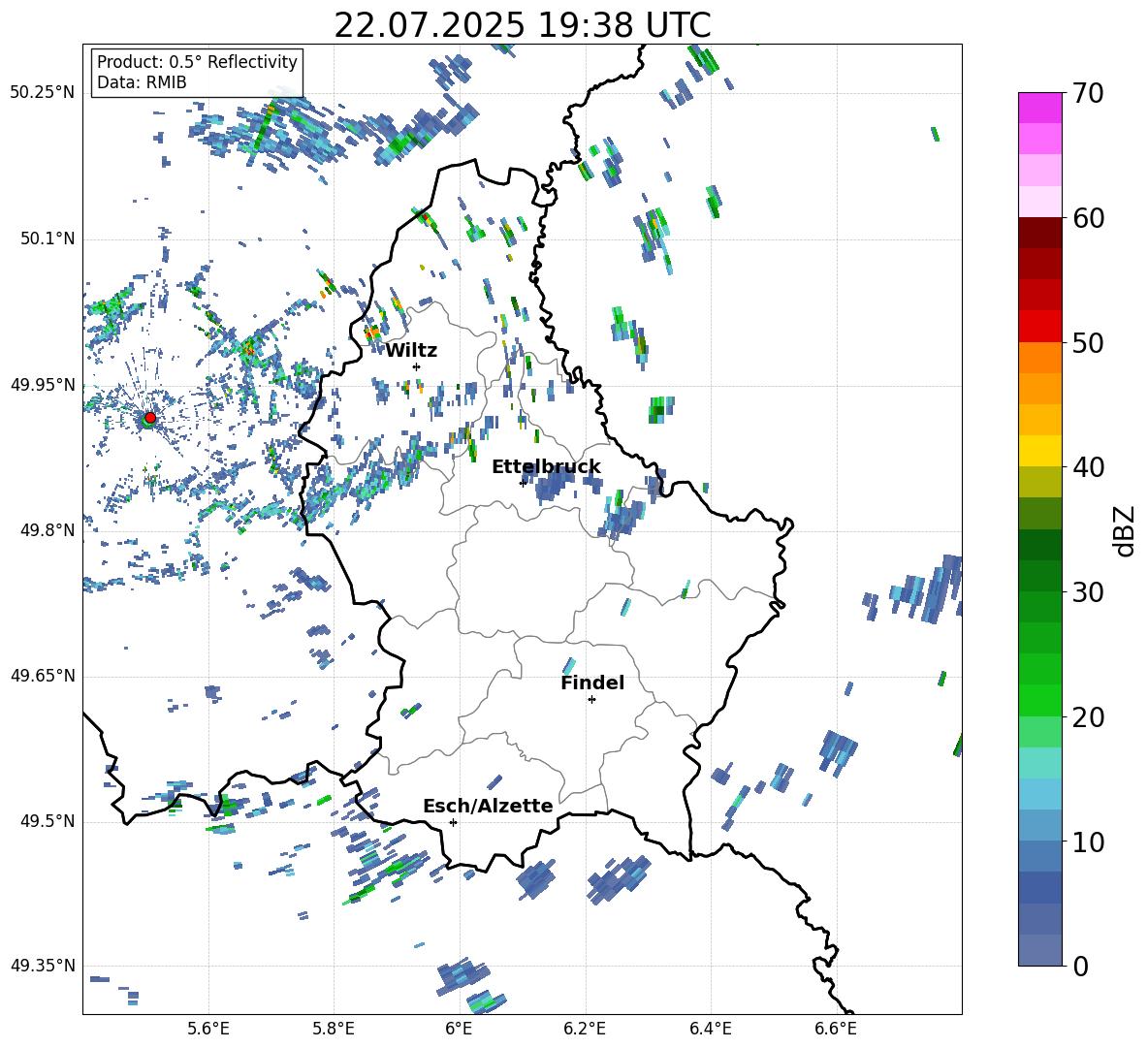Screen dimensions: 1148x1048
Task: Click the 6.6°E longitude label
Action: [x=836, y=1030]
